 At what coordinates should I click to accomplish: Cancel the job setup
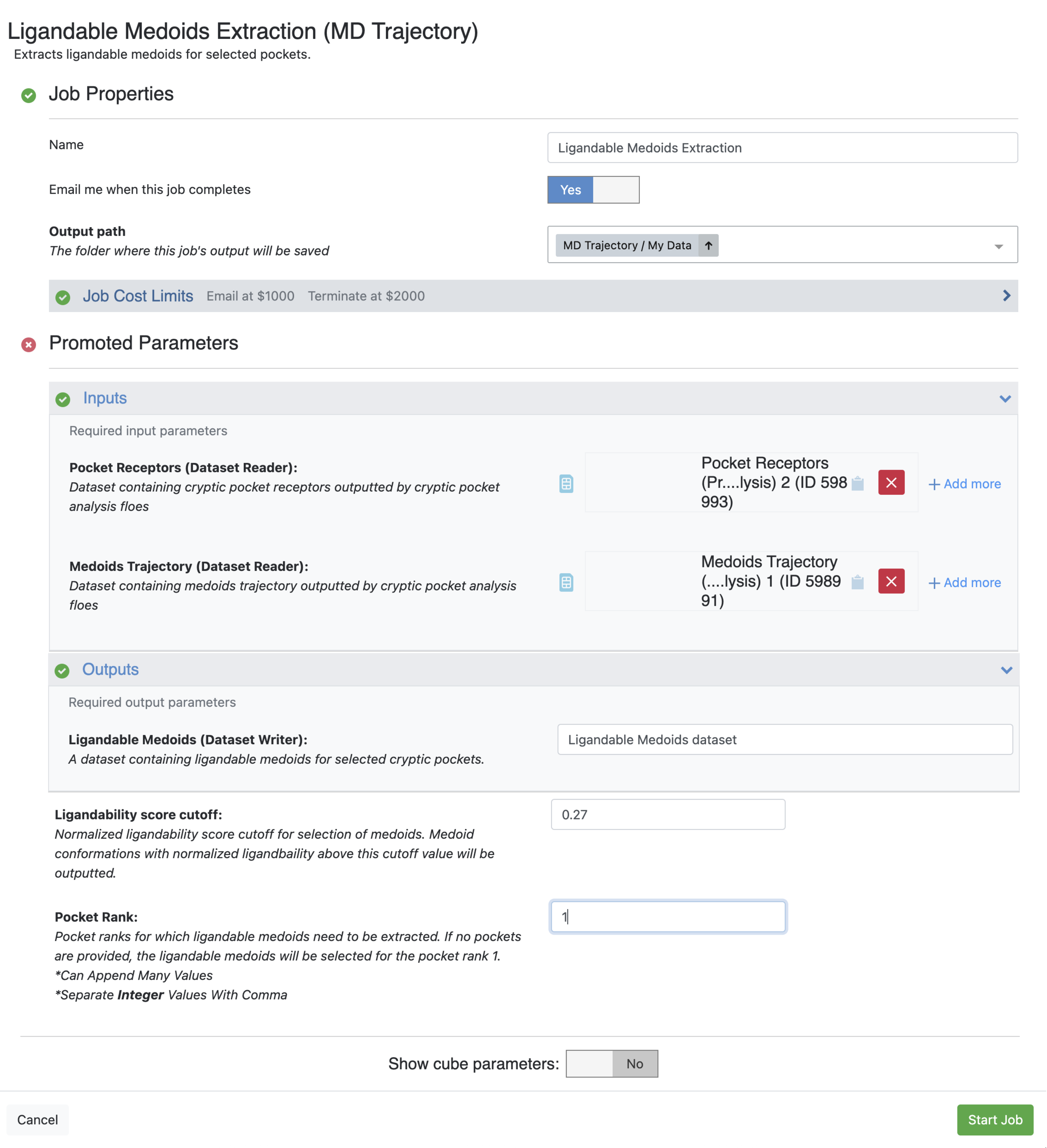point(38,1120)
